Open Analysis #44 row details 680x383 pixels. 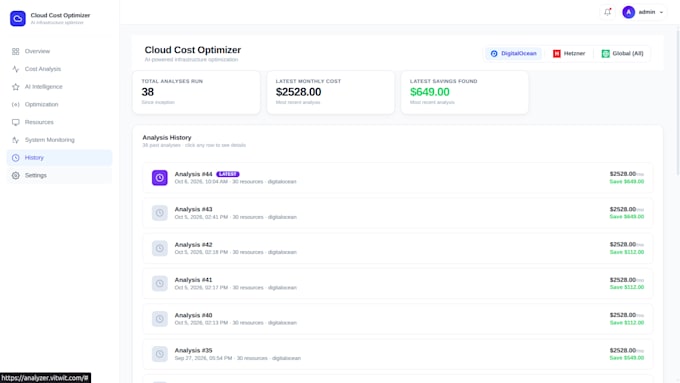(398, 178)
